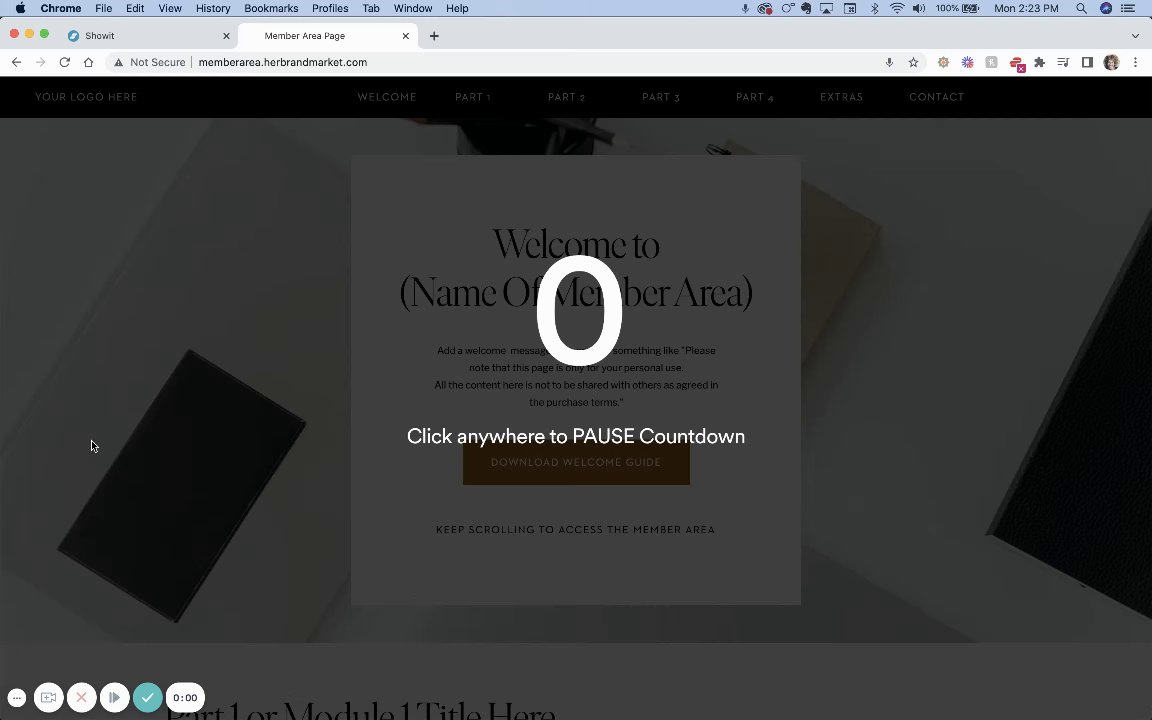Click the green checkmark finish recording button
Image resolution: width=1152 pixels, height=720 pixels.
[x=148, y=697]
